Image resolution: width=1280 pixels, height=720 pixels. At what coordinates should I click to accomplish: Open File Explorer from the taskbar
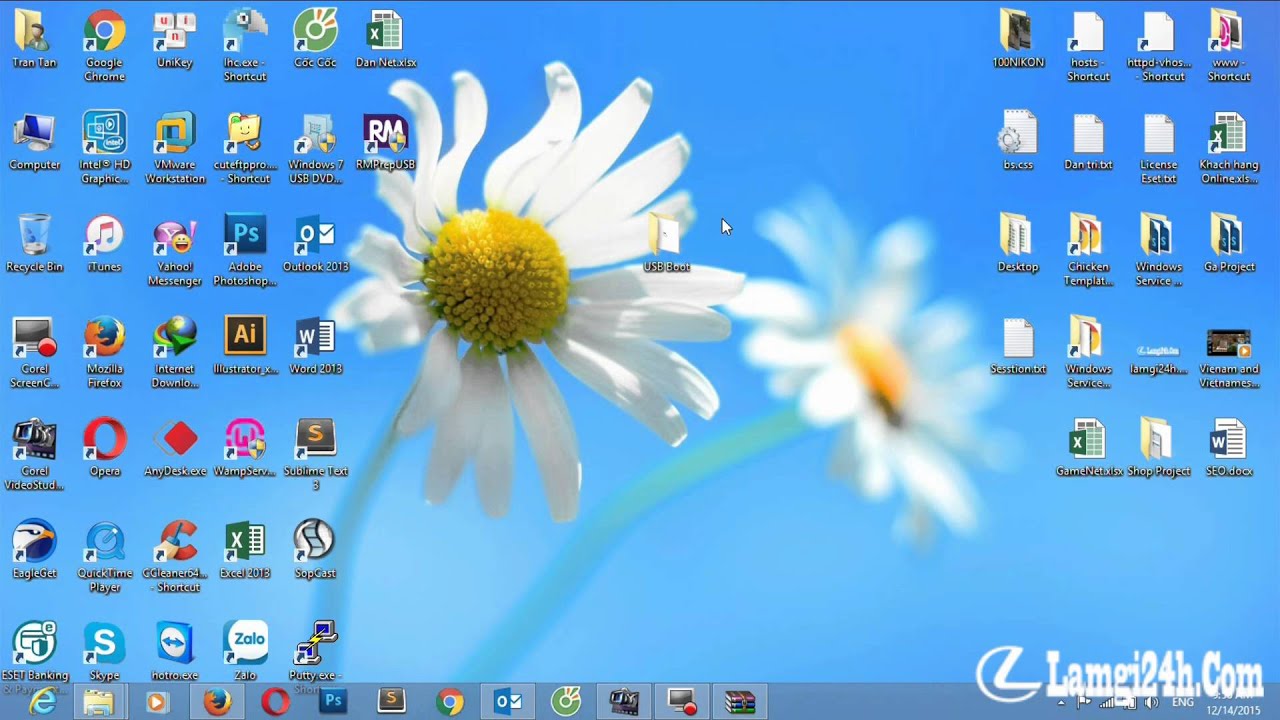point(98,702)
